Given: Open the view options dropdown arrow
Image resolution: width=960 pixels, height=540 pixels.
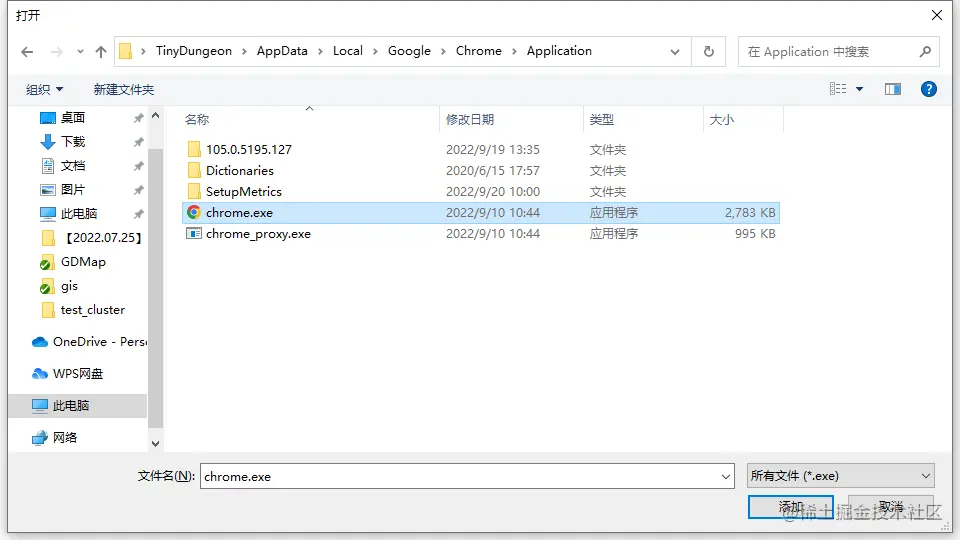Looking at the screenshot, I should click(x=860, y=89).
